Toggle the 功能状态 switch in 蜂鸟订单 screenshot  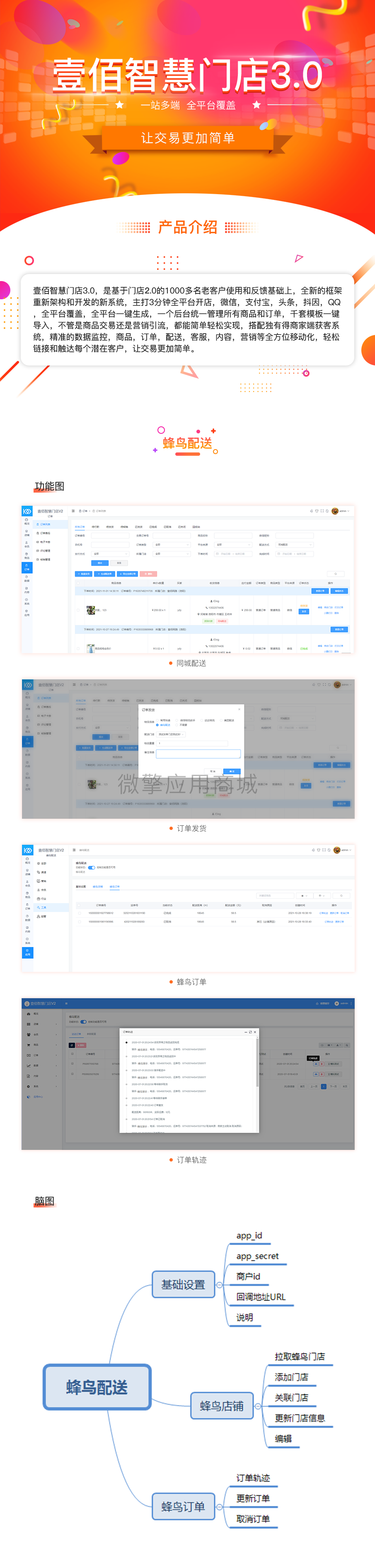coord(92,867)
